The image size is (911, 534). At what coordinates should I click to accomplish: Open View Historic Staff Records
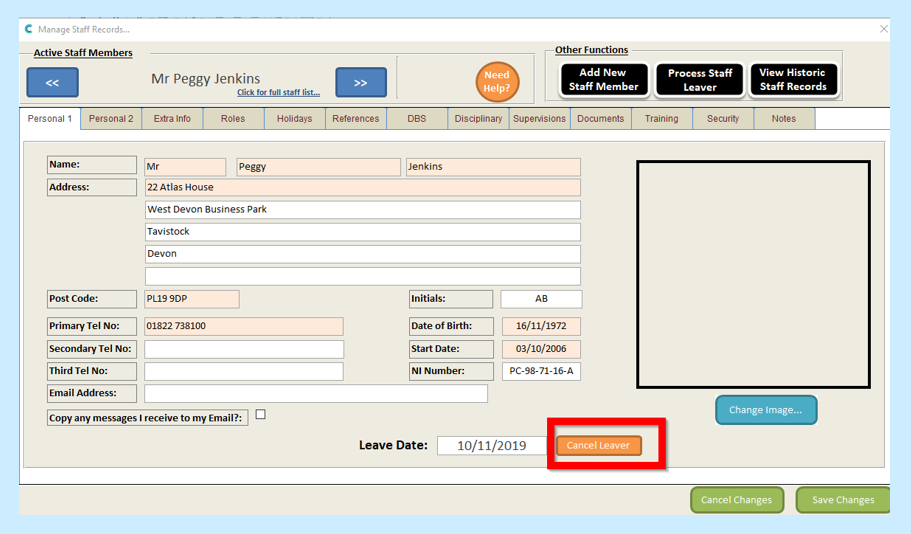792,80
